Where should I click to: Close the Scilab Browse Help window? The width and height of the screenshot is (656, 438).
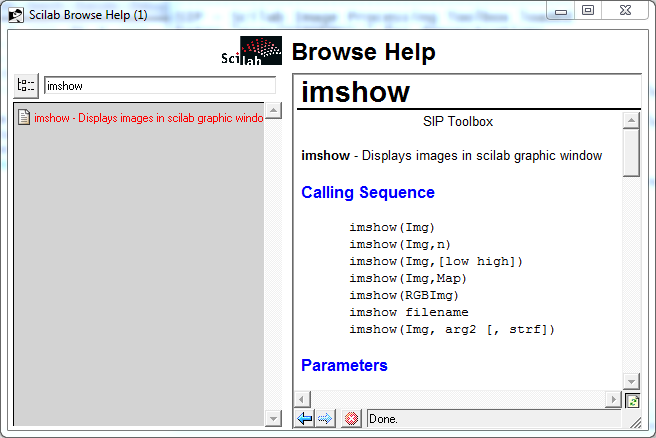[x=625, y=11]
